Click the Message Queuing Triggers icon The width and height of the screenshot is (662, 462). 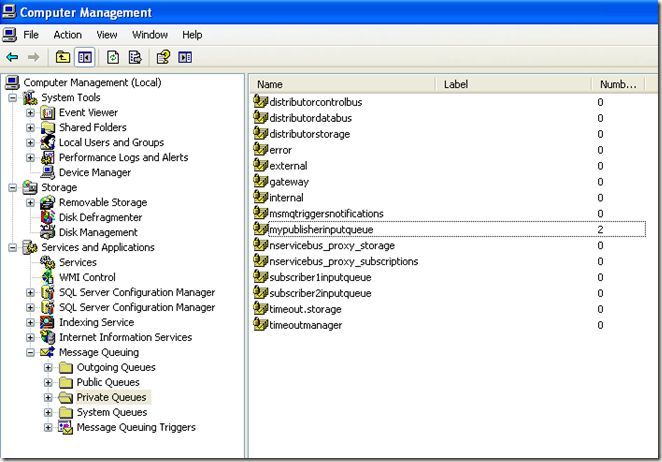click(x=65, y=427)
